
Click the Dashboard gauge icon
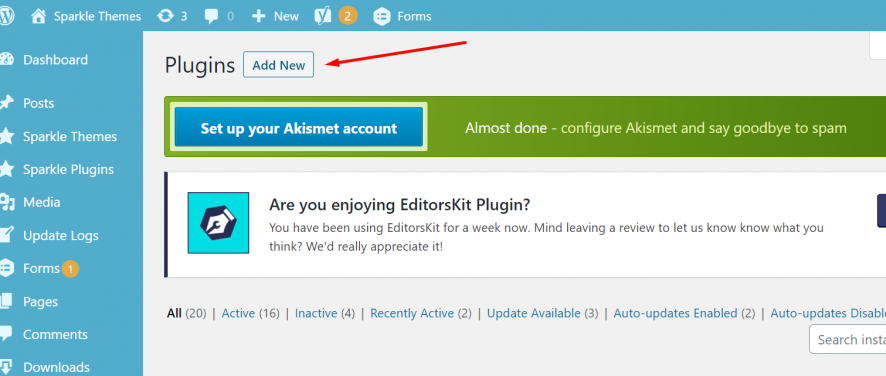coord(7,59)
